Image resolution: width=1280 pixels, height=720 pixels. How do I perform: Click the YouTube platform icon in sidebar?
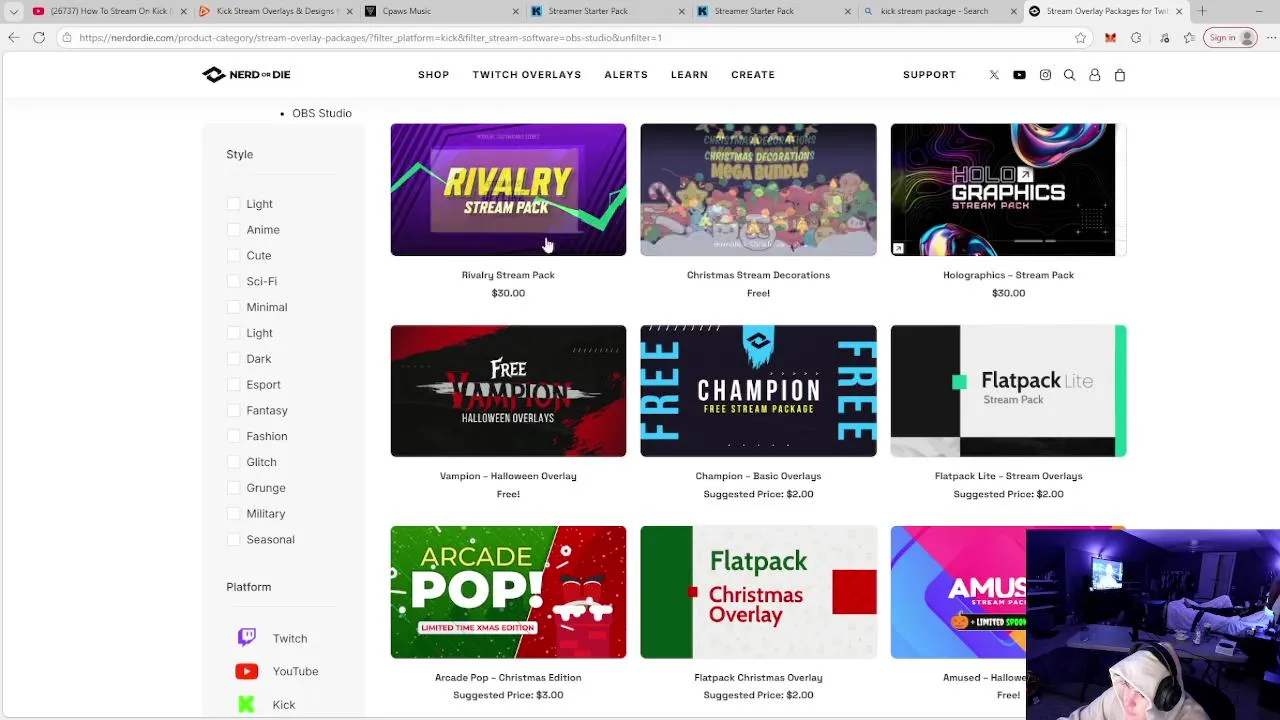pos(247,671)
